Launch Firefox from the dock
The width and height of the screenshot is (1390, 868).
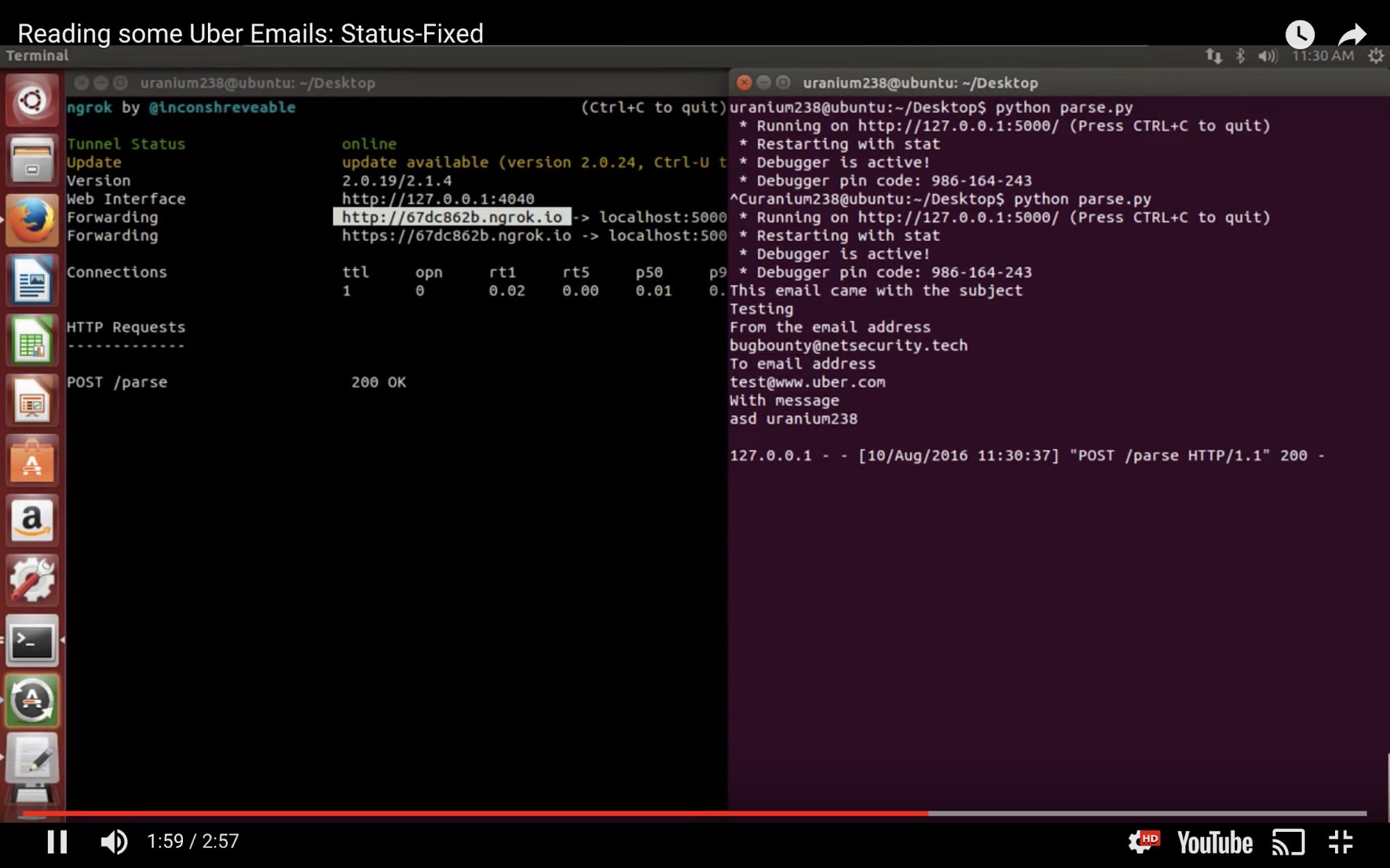coord(31,221)
